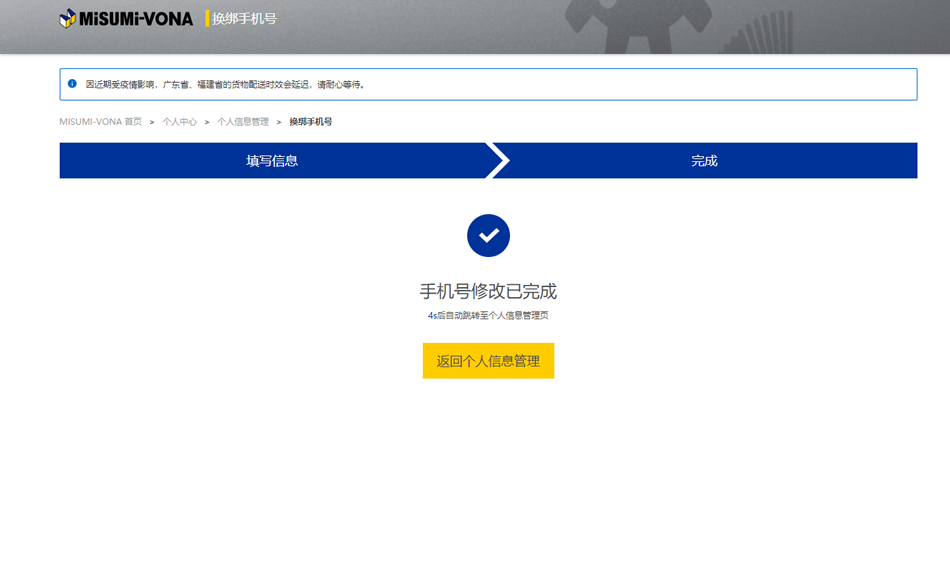Click the MiSUMi-VONA box logo icon

click(x=67, y=18)
